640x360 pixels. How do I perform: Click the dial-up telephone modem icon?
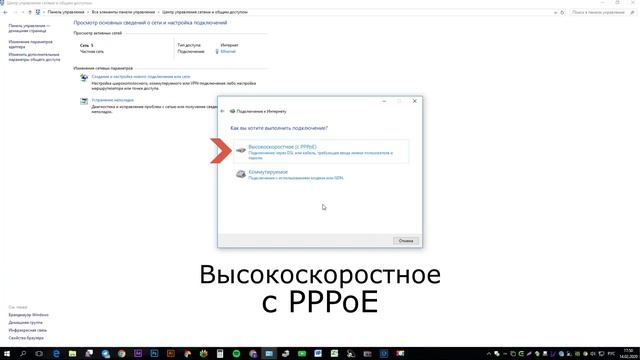coord(241,174)
